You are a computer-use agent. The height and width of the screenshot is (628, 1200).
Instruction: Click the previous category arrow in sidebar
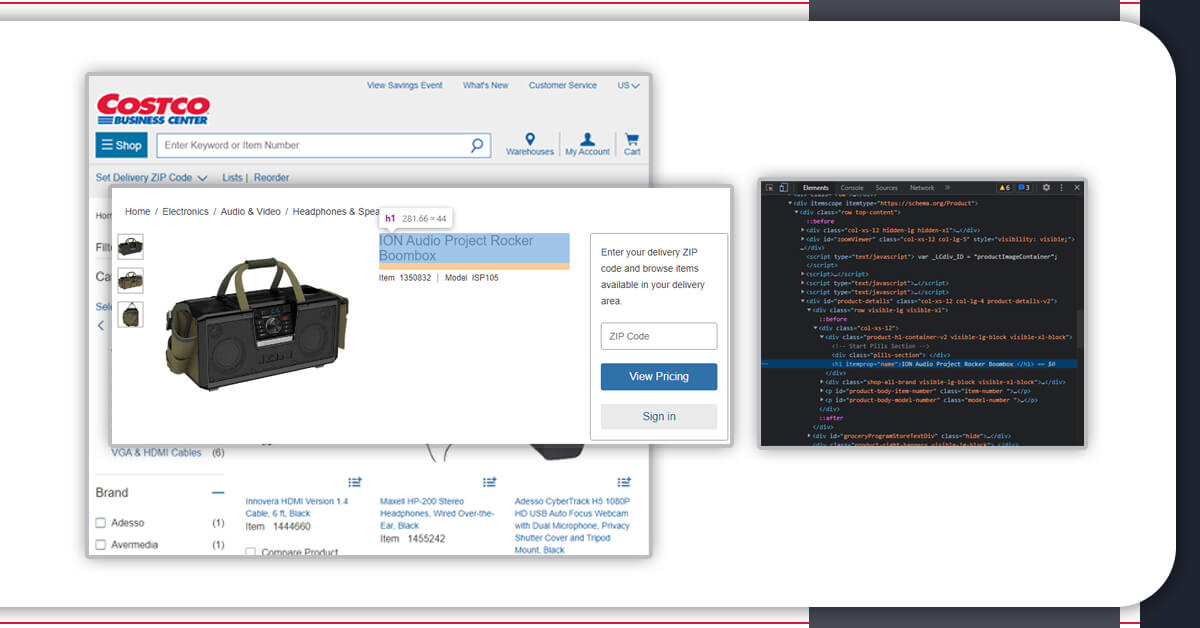[x=100, y=325]
